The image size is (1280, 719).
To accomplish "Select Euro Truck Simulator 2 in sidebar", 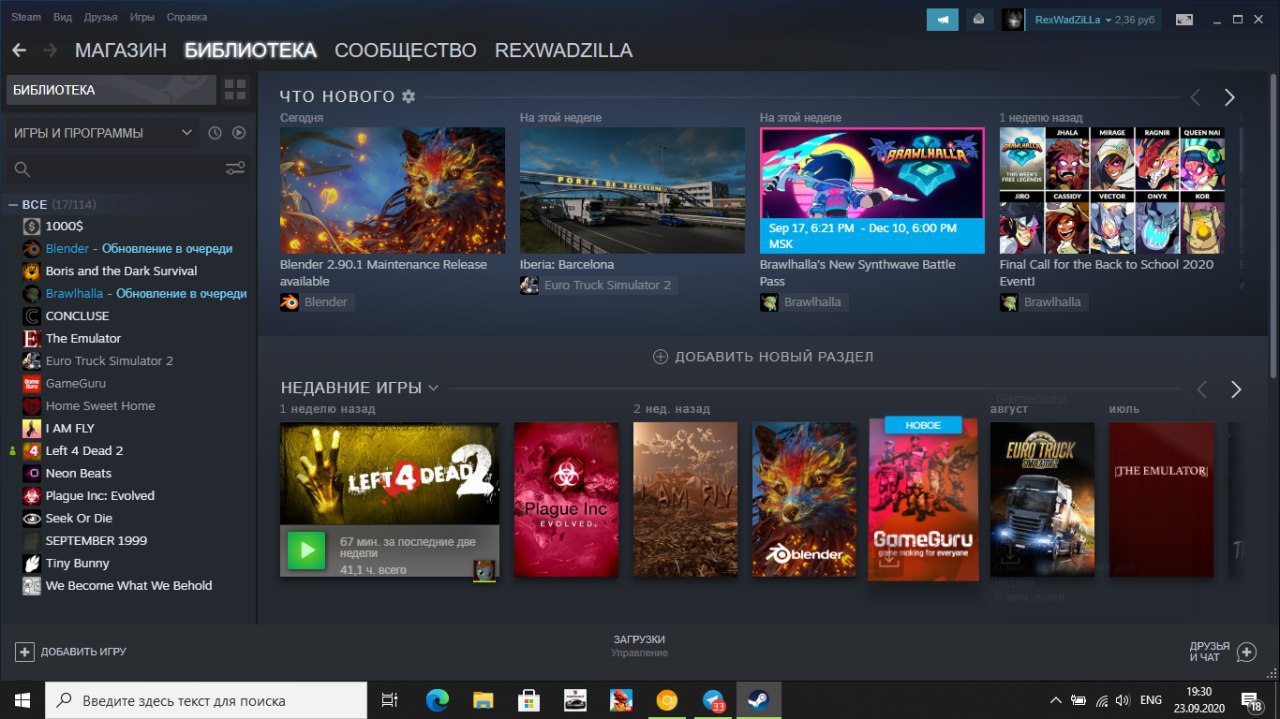I will click(x=109, y=361).
